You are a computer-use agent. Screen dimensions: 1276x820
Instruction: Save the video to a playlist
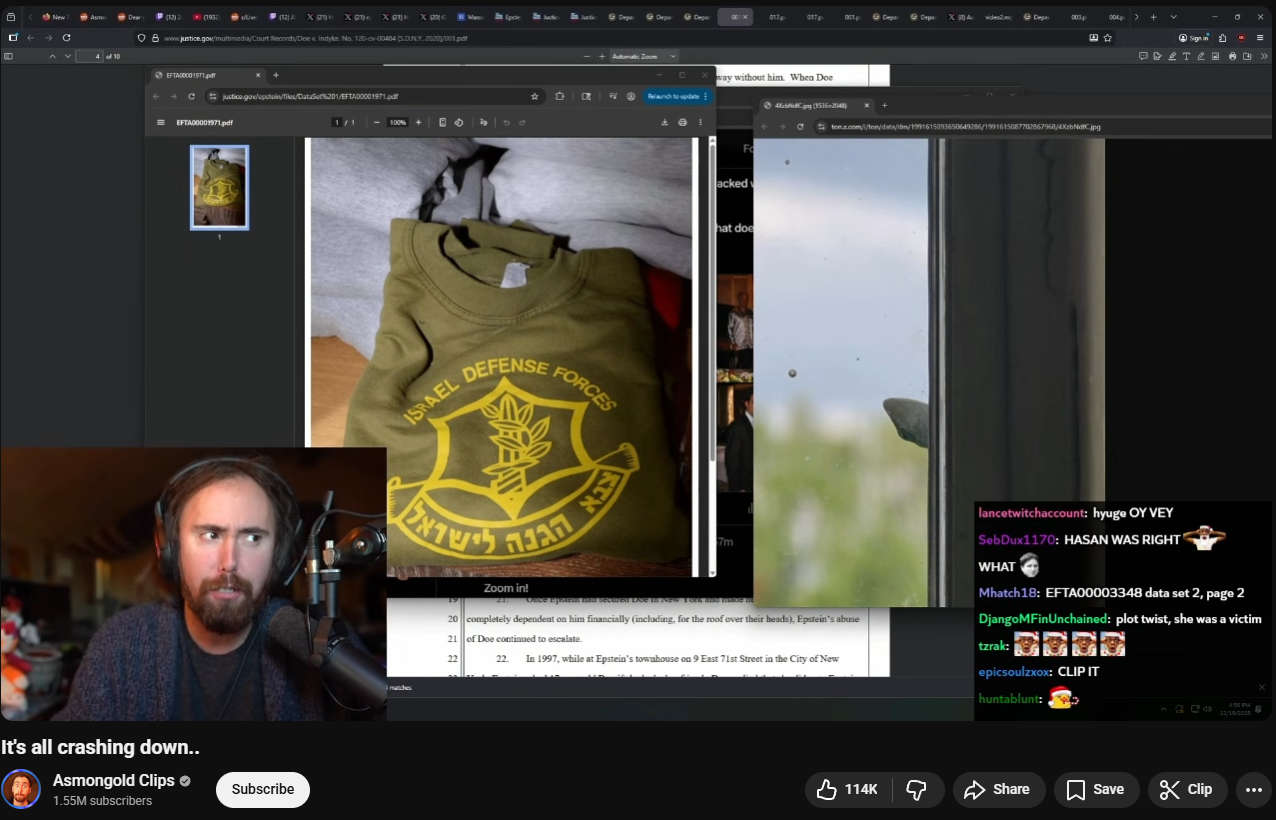click(x=1095, y=789)
